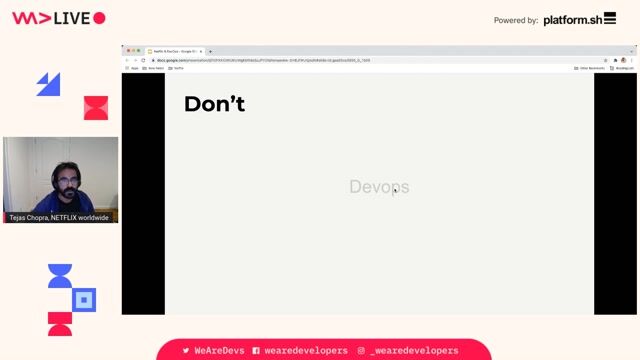This screenshot has width=640, height=360.
Task: Click the WeAreDevelopers LIVE logo
Action: tap(59, 18)
